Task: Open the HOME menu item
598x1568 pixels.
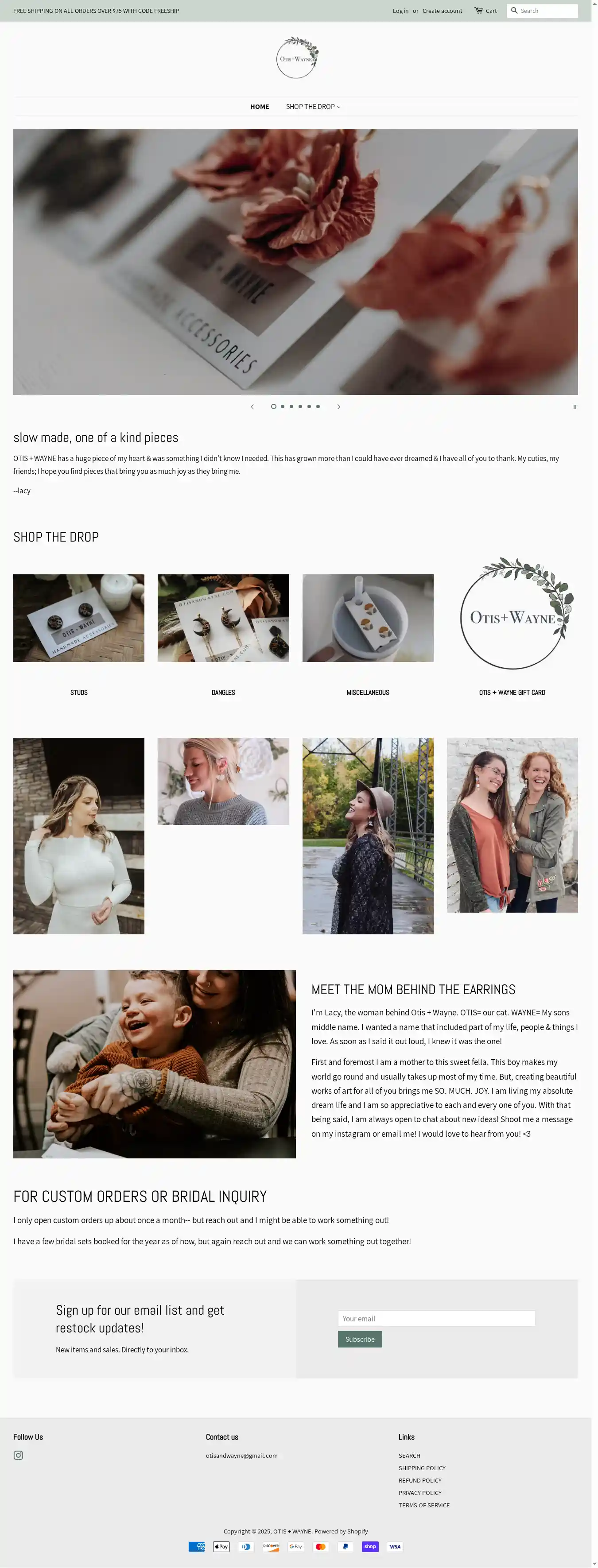Action: click(x=260, y=107)
